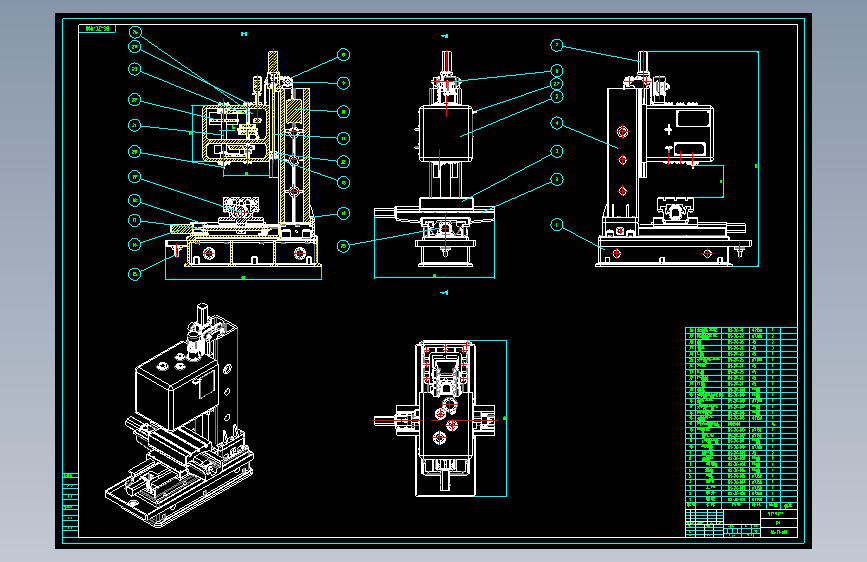Viewport: 867px width, 562px height.
Task: Select part balloon 5 callout
Action: (557, 96)
